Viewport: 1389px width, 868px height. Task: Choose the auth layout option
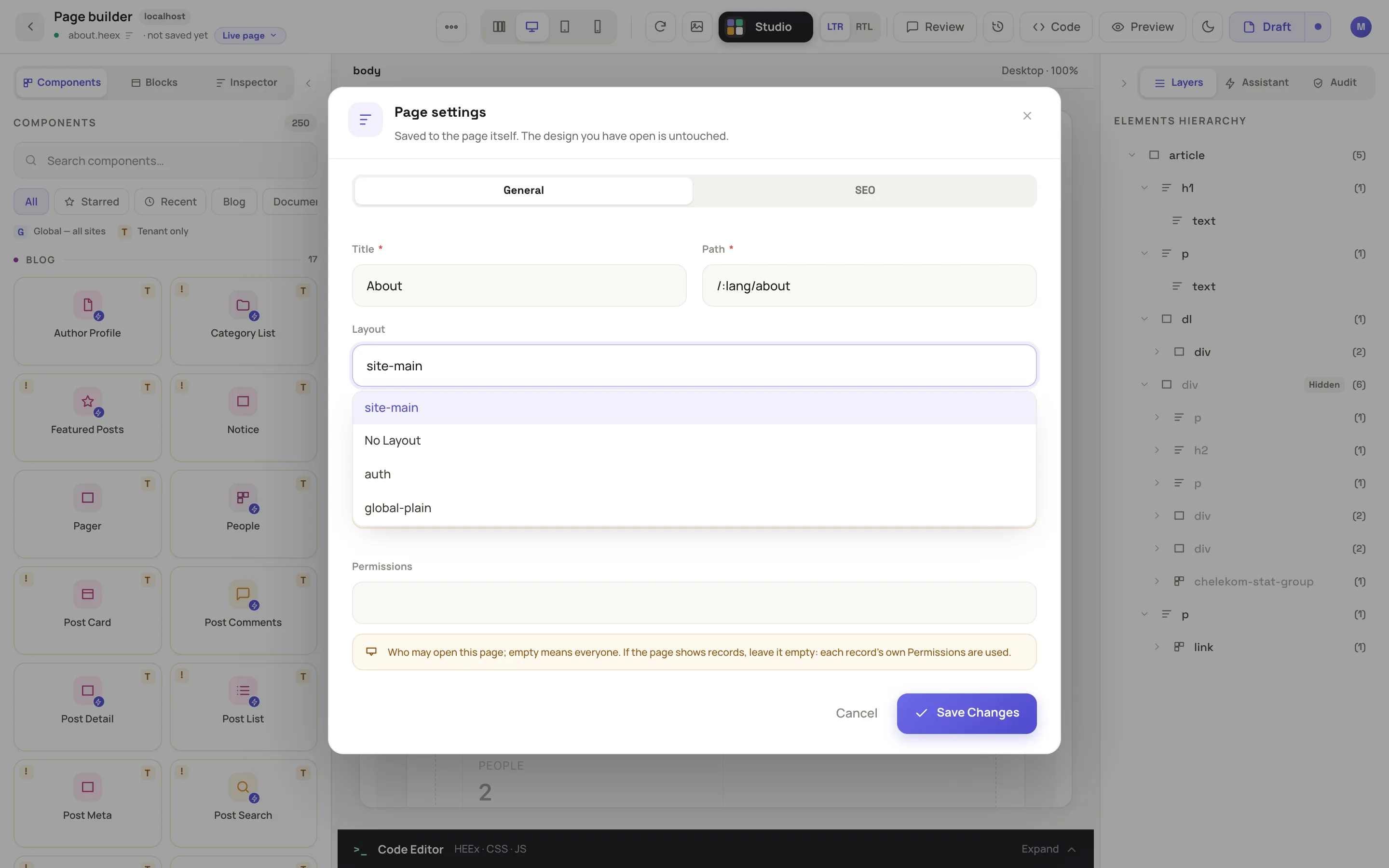[x=694, y=474]
